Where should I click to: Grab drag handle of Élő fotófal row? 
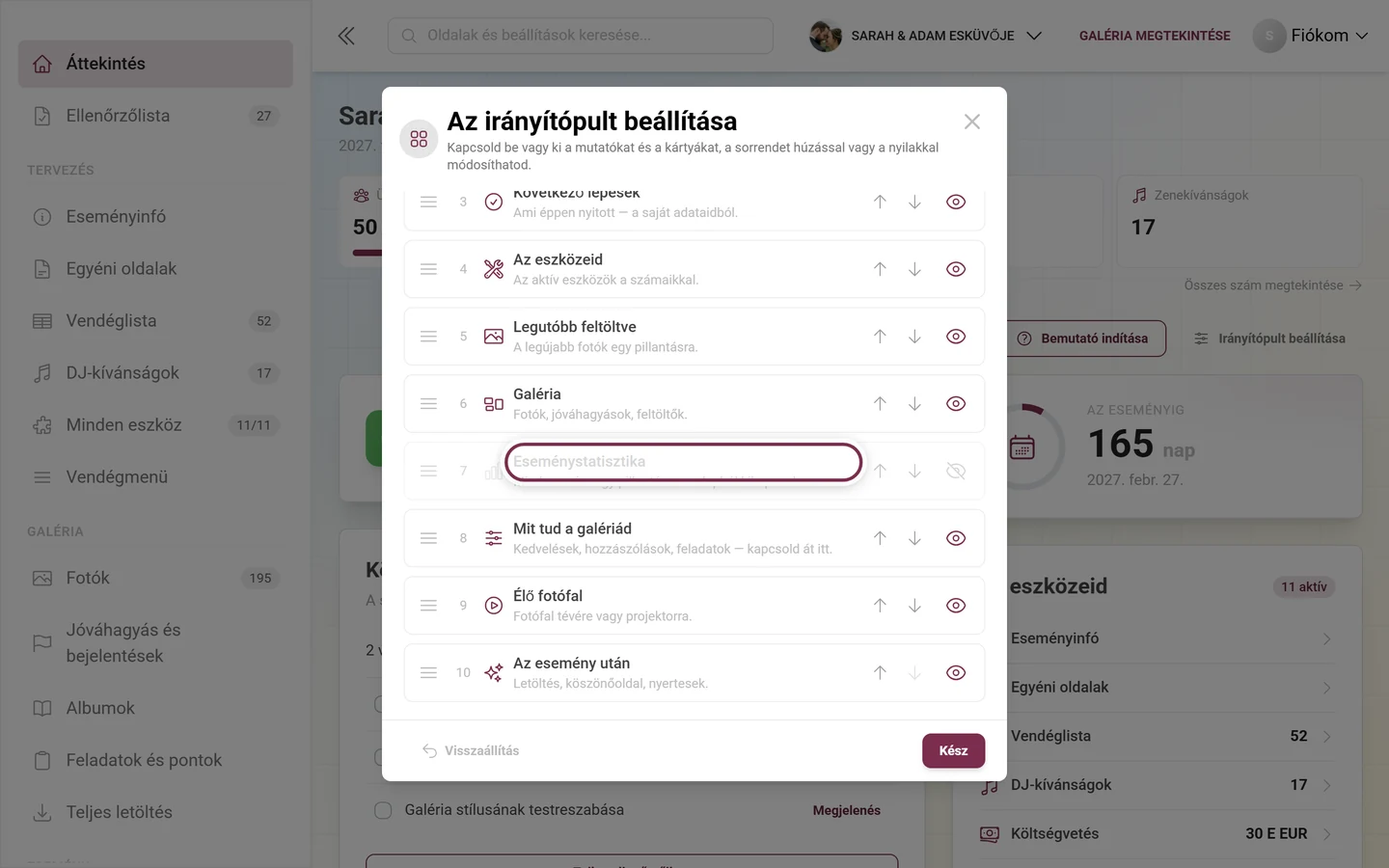pos(429,606)
